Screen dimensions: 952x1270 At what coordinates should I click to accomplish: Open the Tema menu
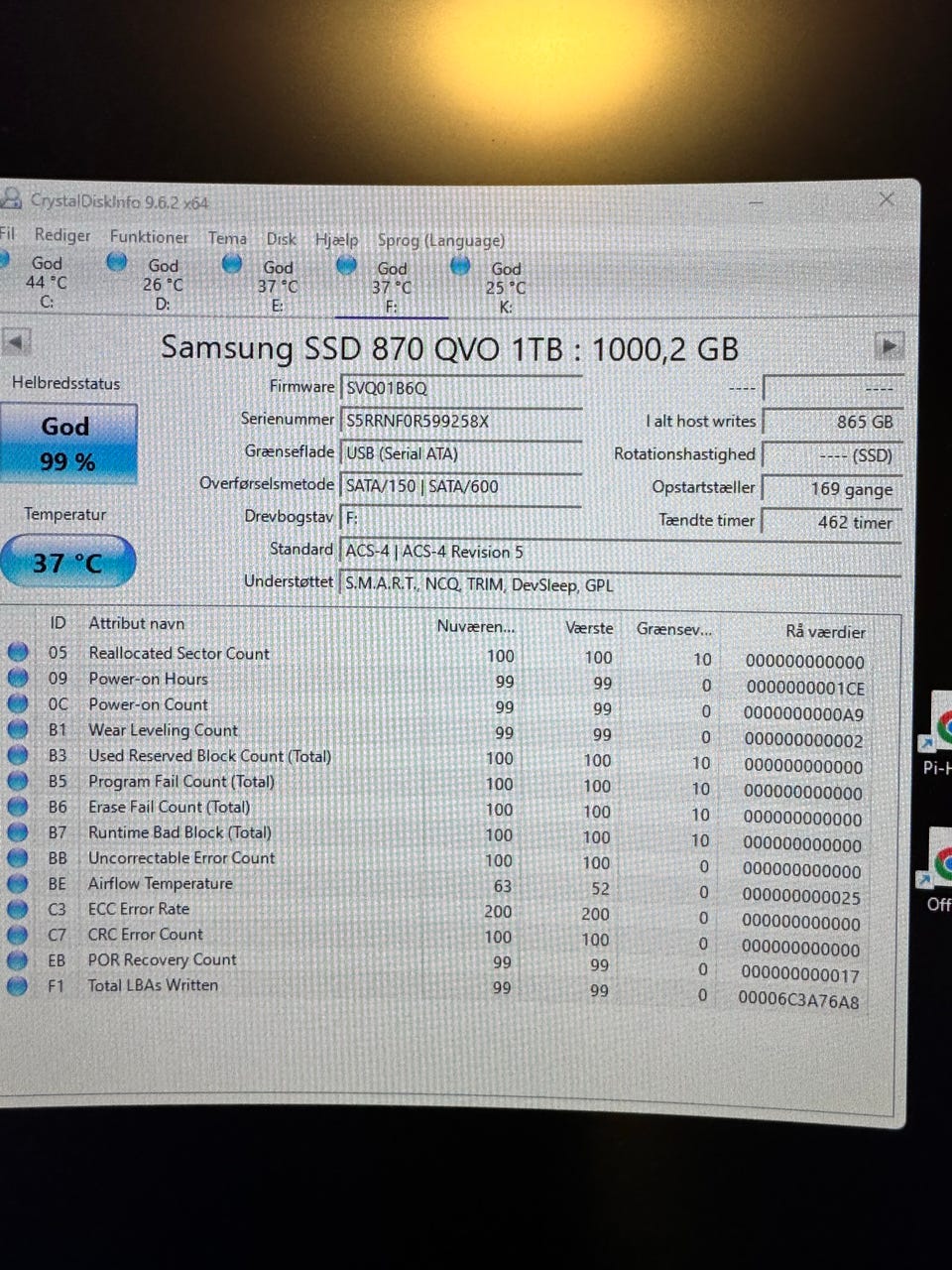coord(227,238)
